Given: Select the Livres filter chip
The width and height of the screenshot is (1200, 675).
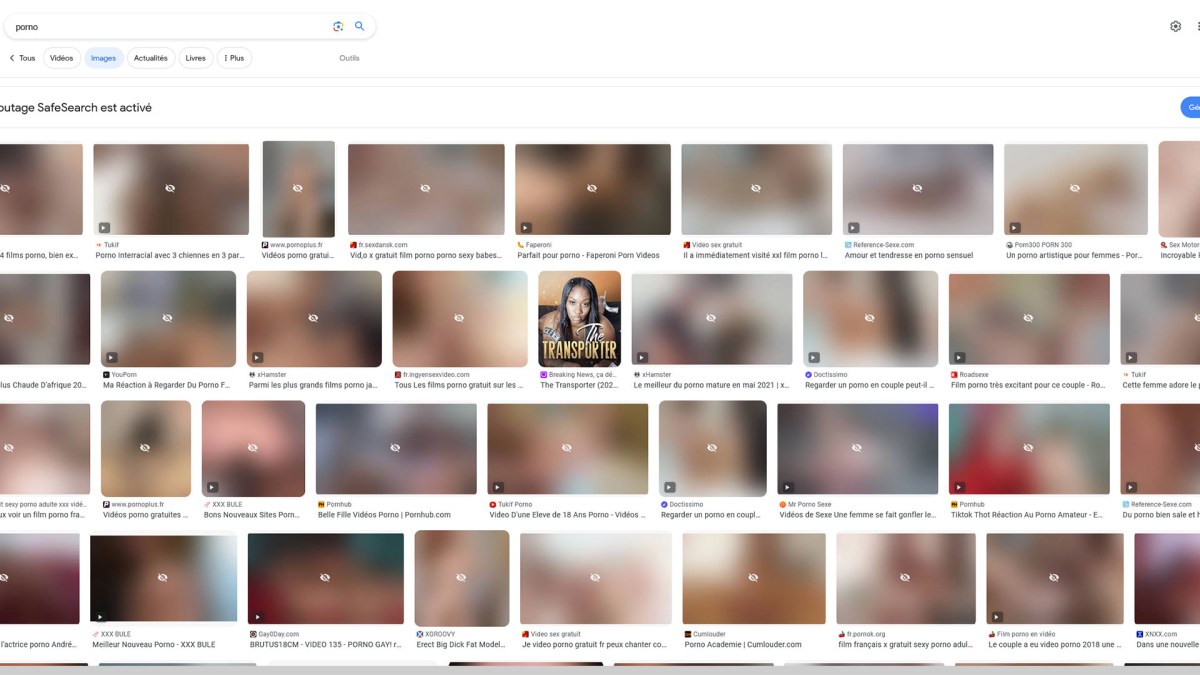Looking at the screenshot, I should click(196, 58).
